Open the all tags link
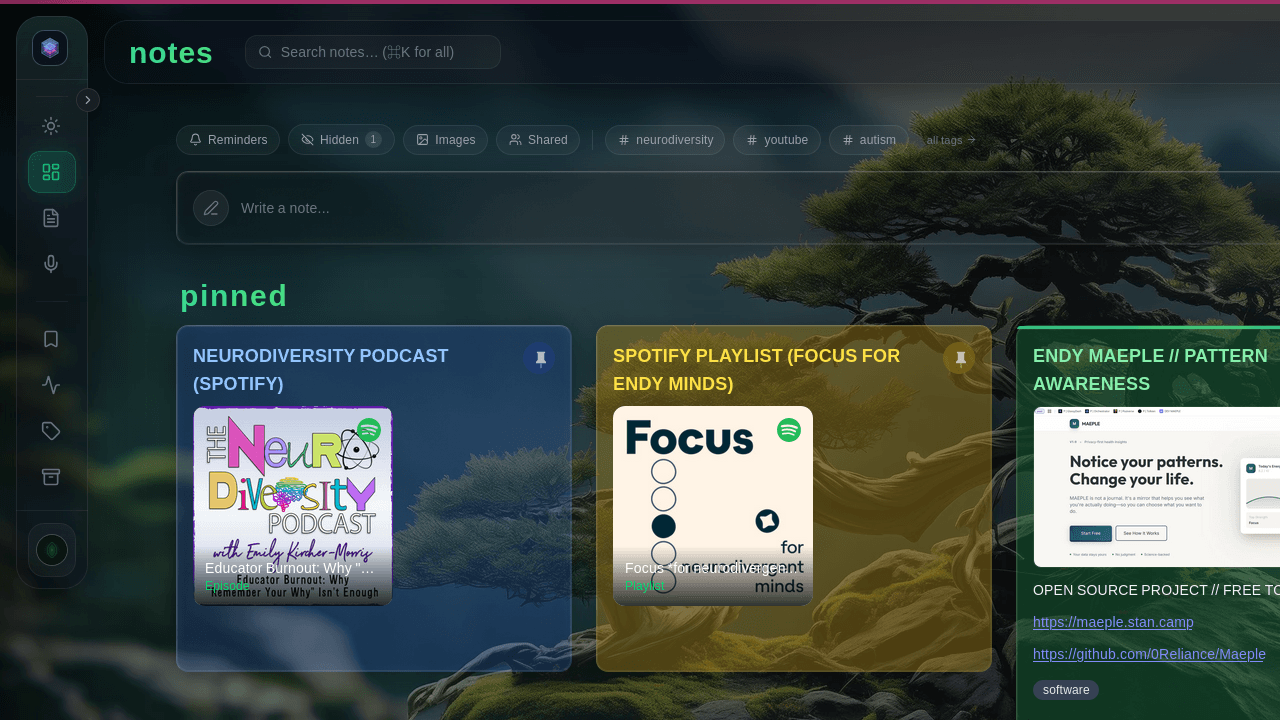 coord(951,140)
